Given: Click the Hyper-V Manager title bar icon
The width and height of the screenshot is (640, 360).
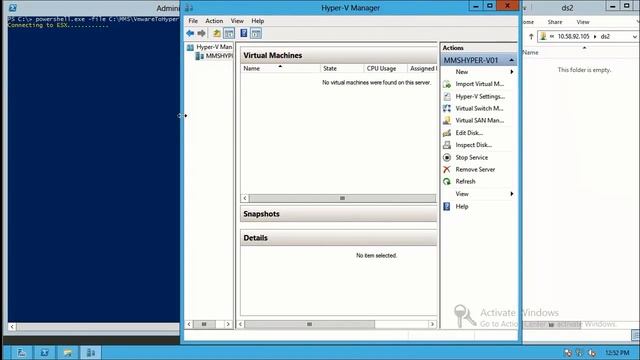Looking at the screenshot, I should (189, 7).
